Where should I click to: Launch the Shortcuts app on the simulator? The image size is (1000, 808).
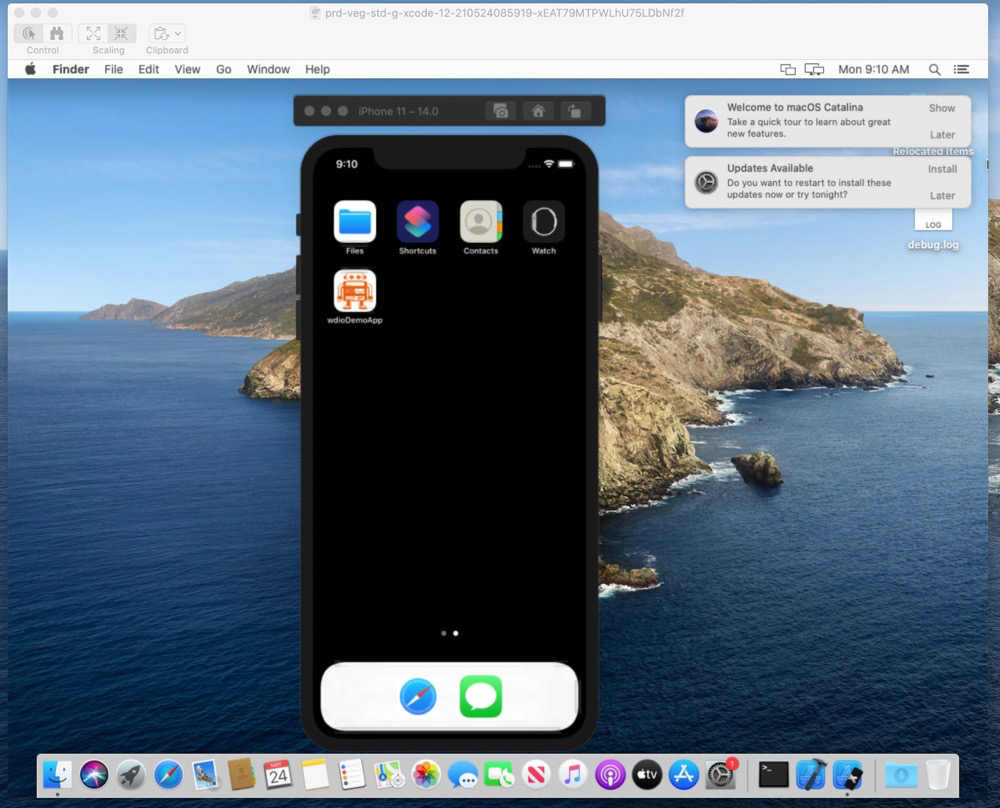(x=418, y=222)
